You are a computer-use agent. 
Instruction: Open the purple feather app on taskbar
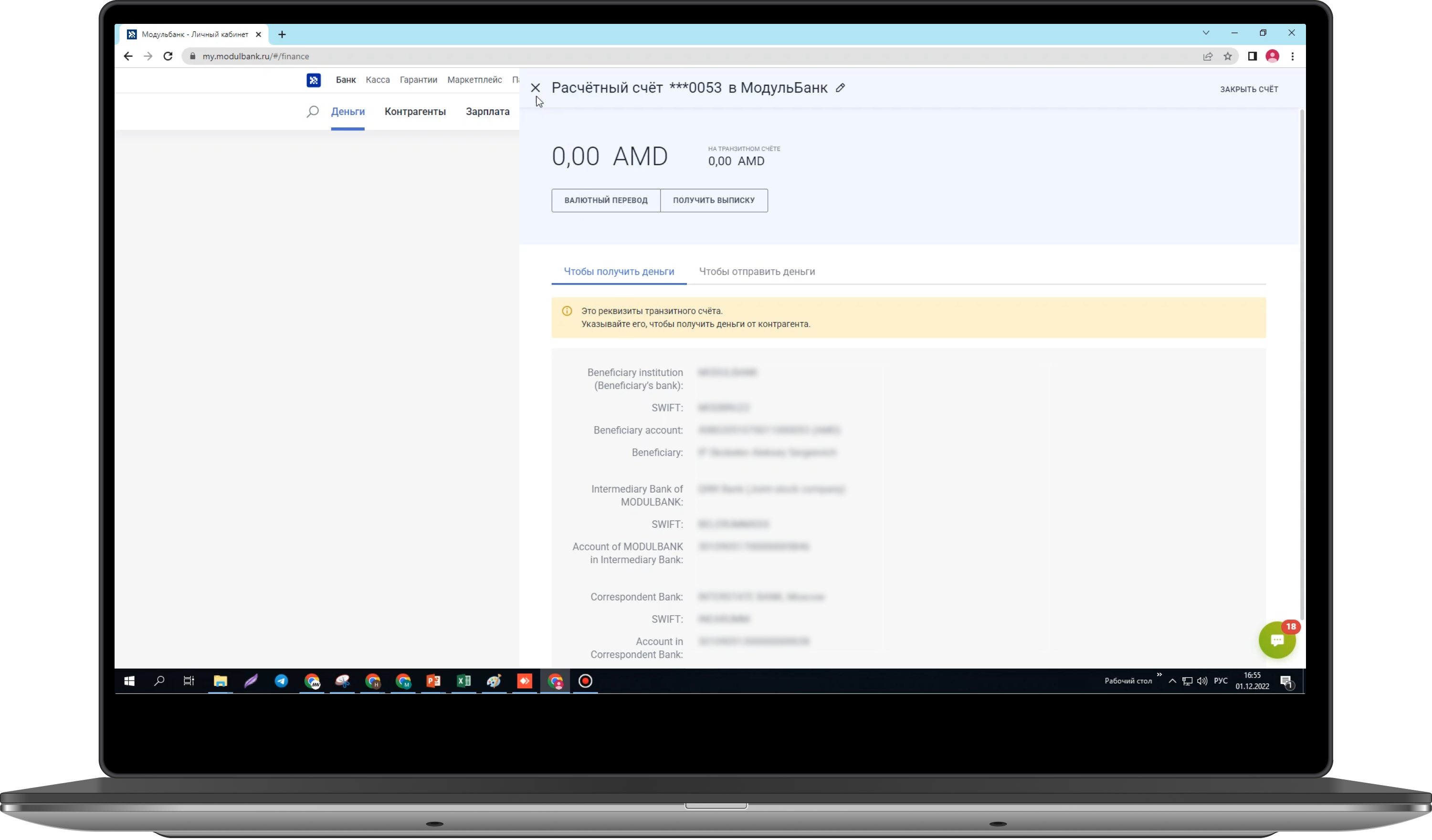pyautogui.click(x=251, y=682)
